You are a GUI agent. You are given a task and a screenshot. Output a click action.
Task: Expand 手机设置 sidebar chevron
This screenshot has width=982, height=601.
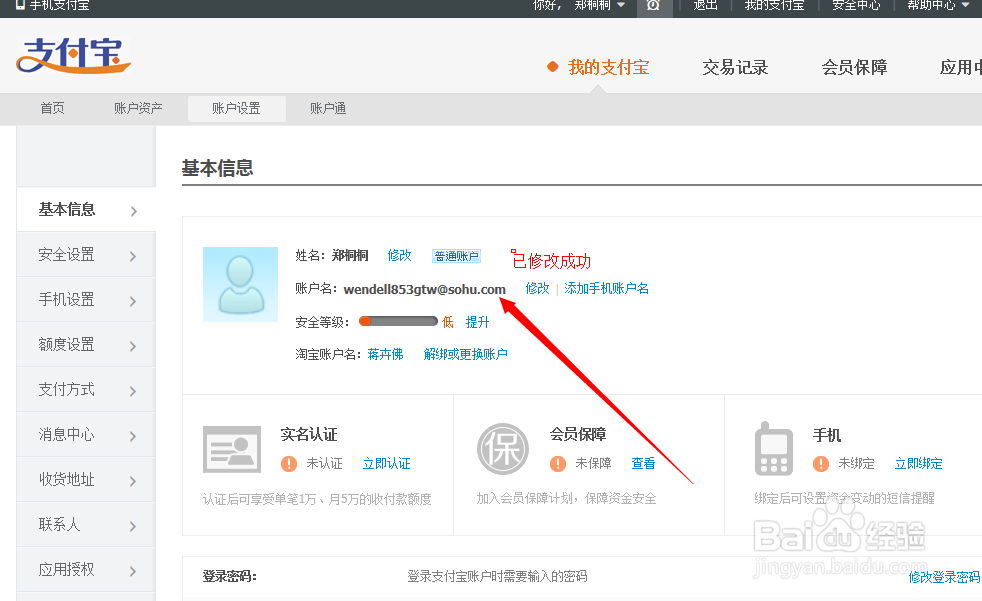pyautogui.click(x=133, y=301)
